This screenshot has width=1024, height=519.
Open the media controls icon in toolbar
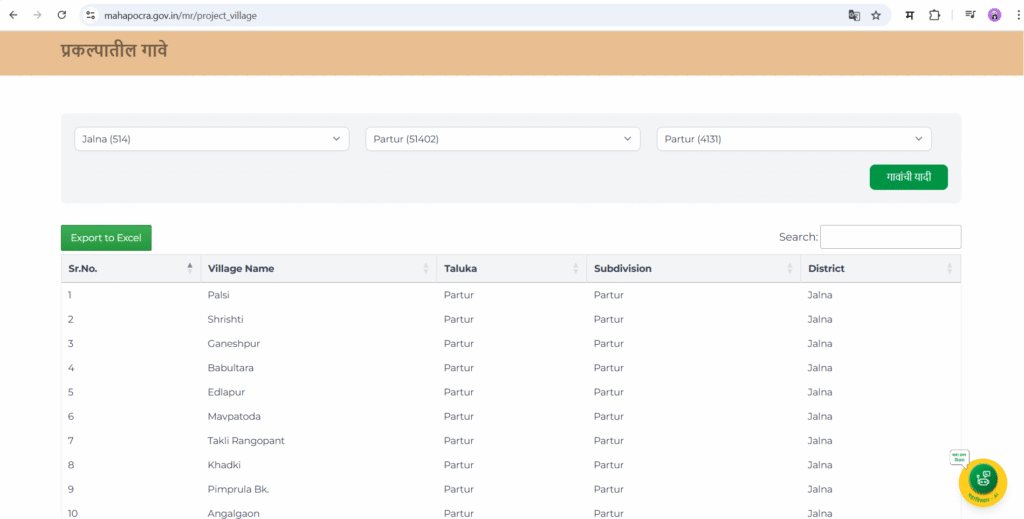pos(970,15)
